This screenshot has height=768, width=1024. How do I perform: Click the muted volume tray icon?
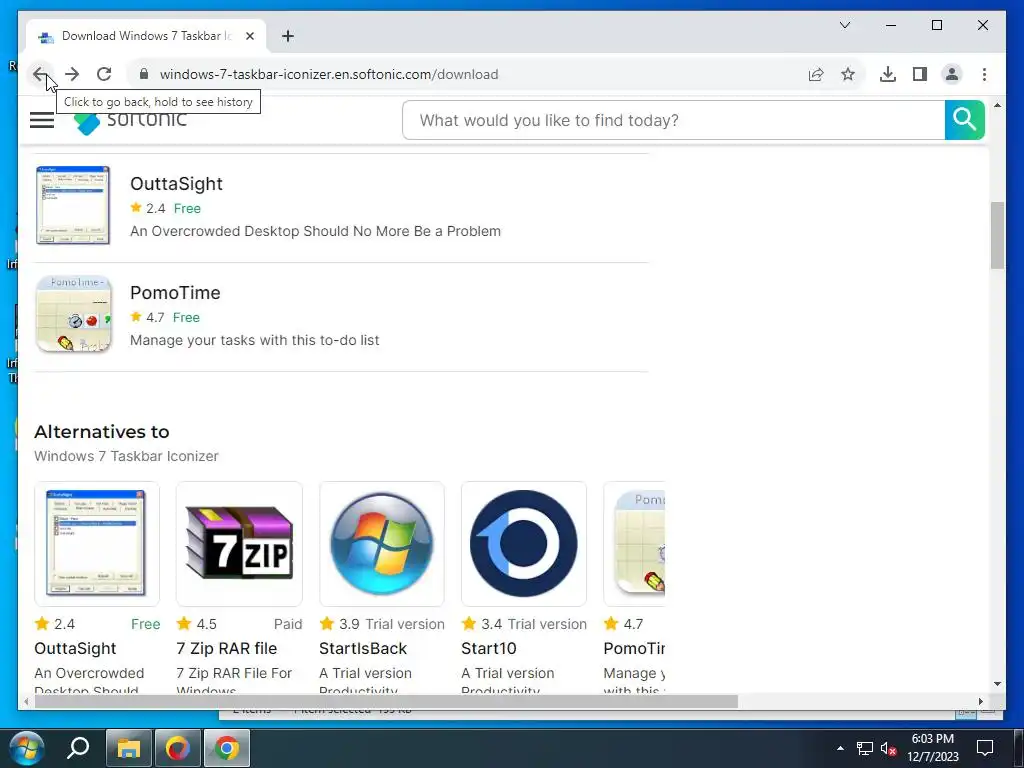pos(888,748)
